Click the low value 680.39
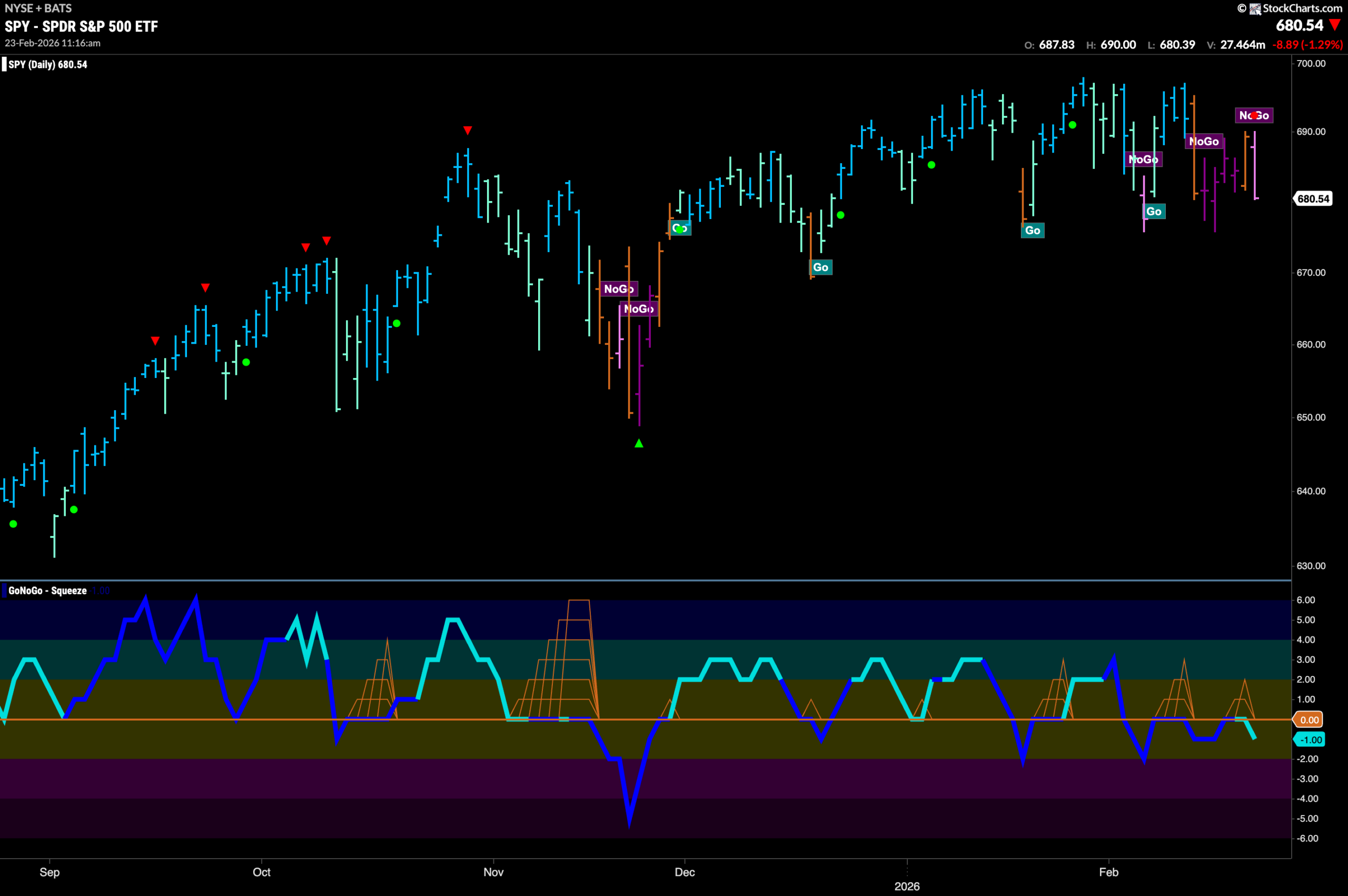Screen dimensions: 1348x896 point(1178,45)
